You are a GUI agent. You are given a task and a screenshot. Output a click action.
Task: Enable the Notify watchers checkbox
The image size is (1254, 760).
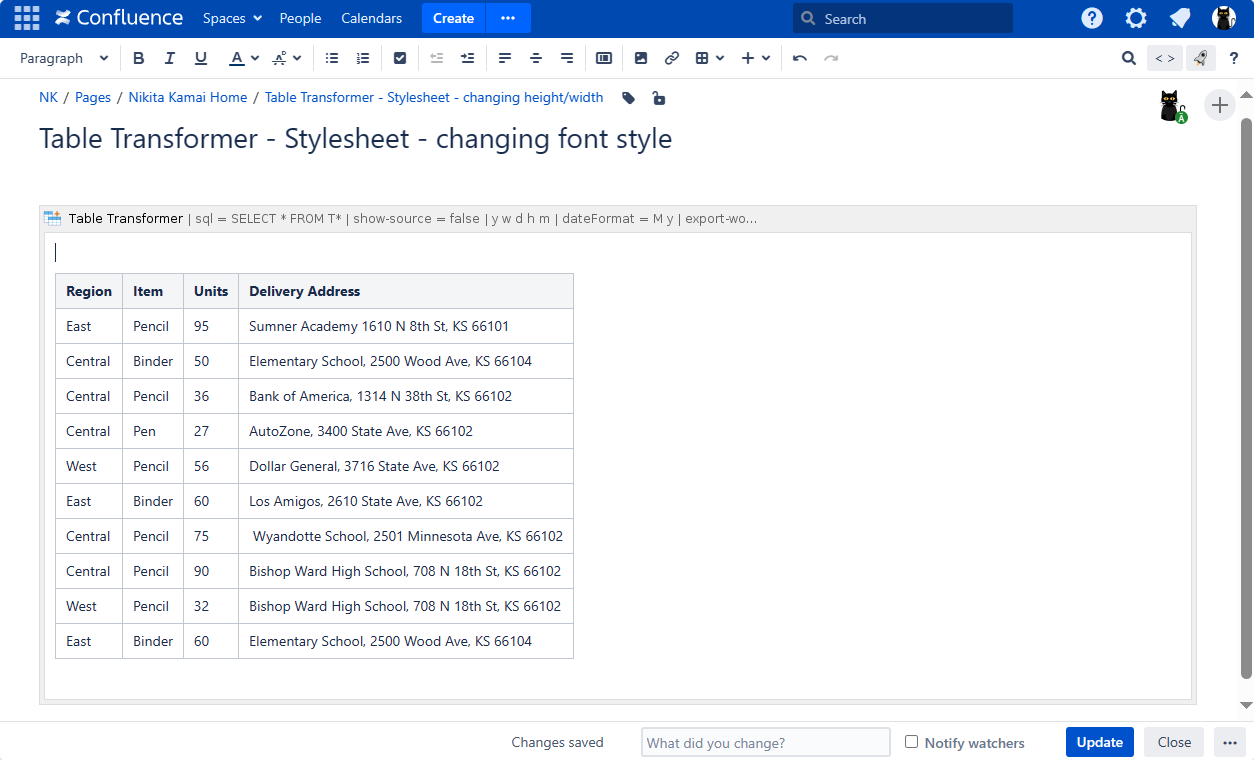pos(911,742)
